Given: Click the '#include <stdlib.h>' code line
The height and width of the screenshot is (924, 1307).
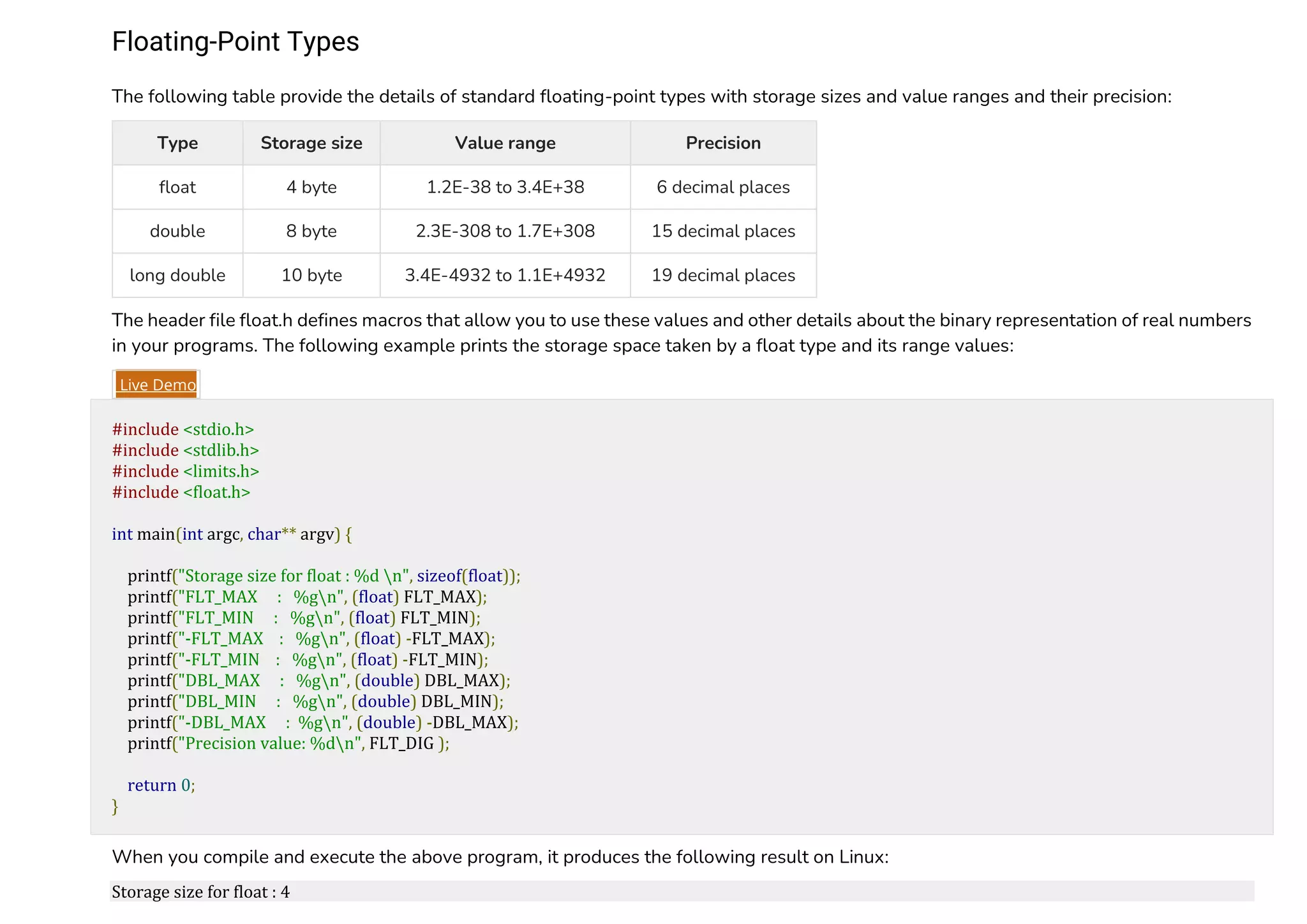Looking at the screenshot, I should point(186,451).
